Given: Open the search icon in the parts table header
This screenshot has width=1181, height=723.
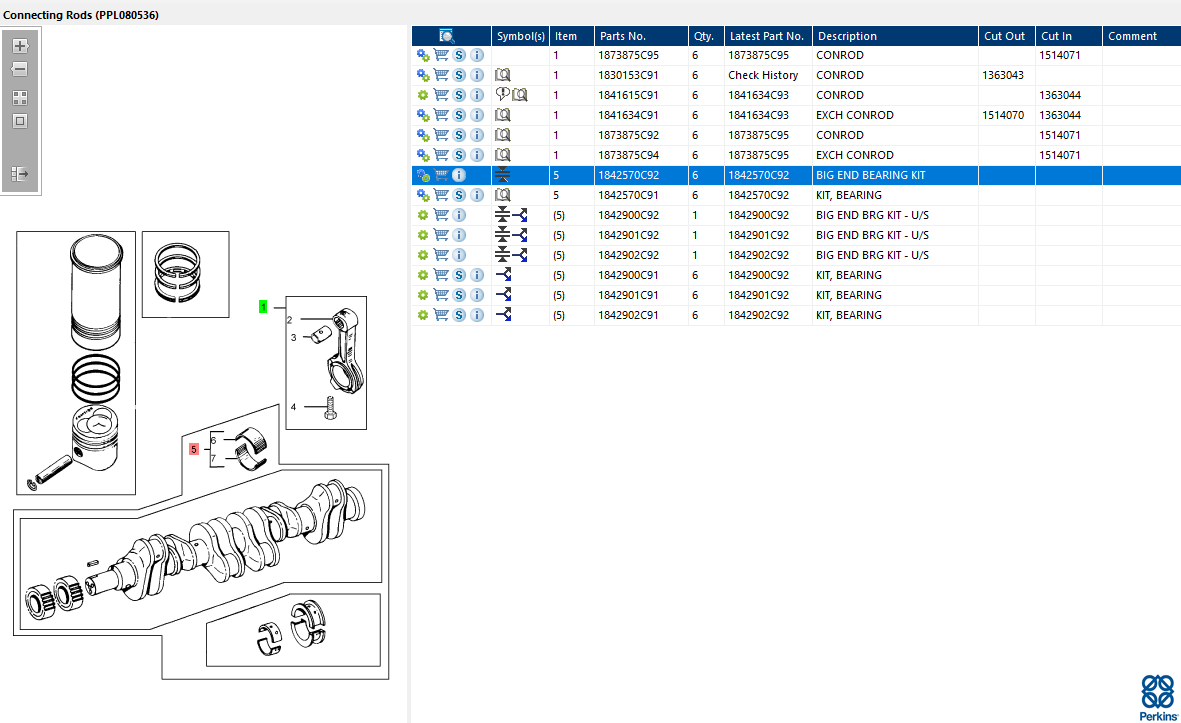Looking at the screenshot, I should (x=447, y=36).
